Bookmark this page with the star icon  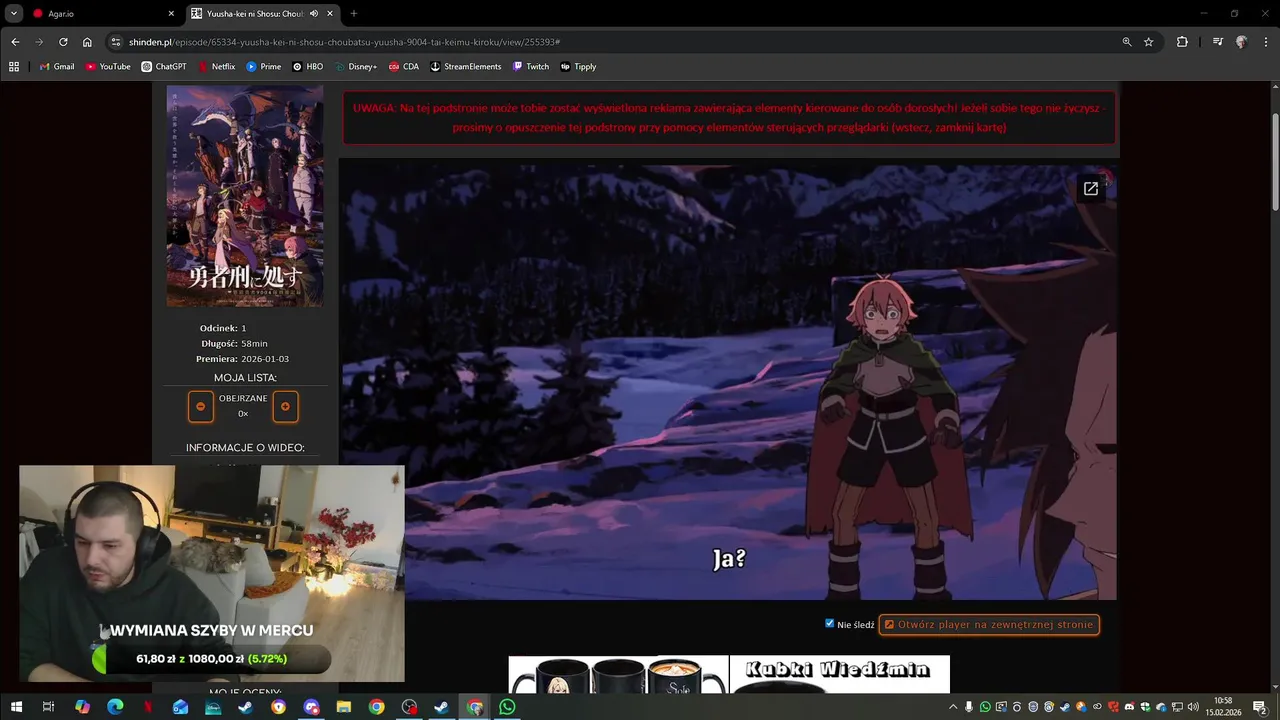(x=1149, y=42)
